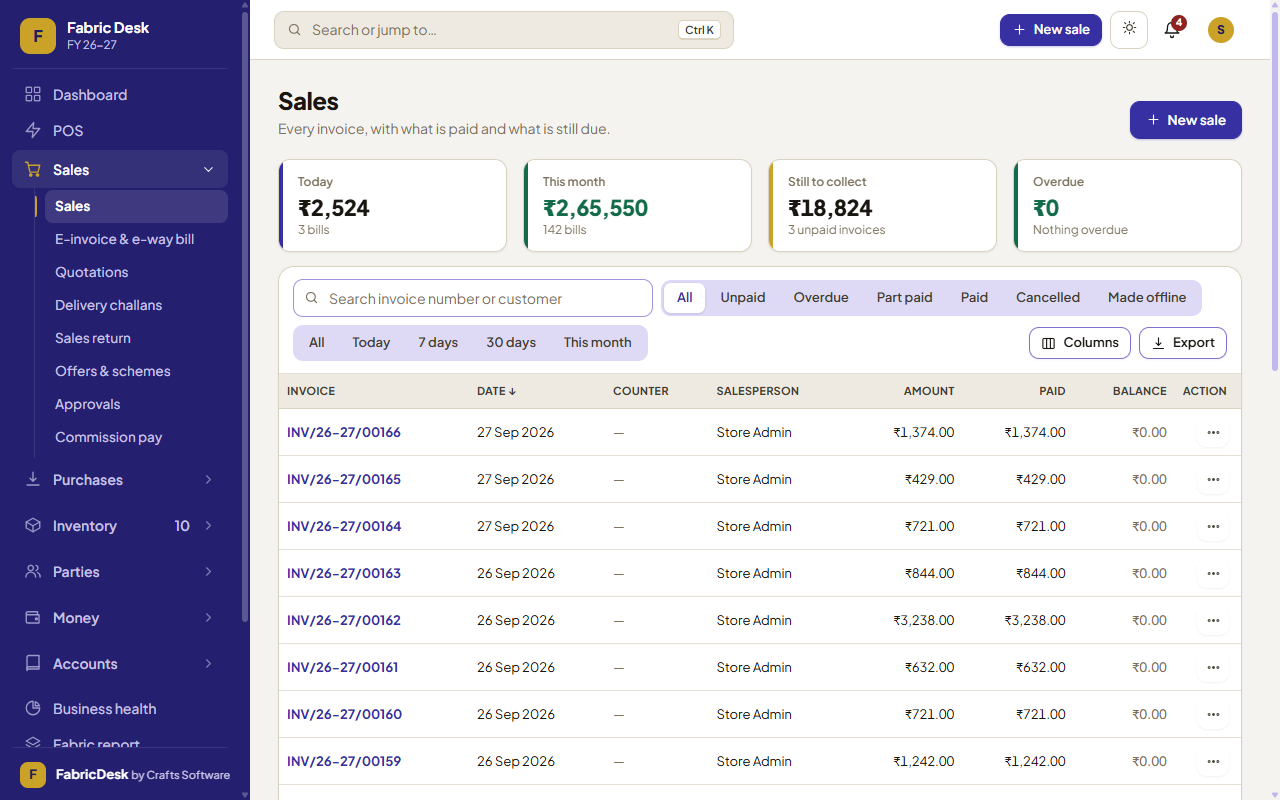Screen dimensions: 1280x800
Task: Filter invoices by Unpaid status
Action: click(x=743, y=298)
